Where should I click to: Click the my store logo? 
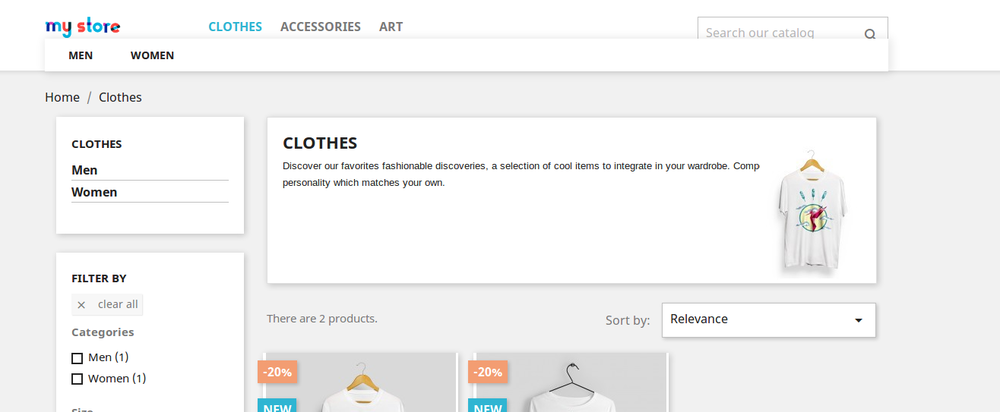[83, 27]
